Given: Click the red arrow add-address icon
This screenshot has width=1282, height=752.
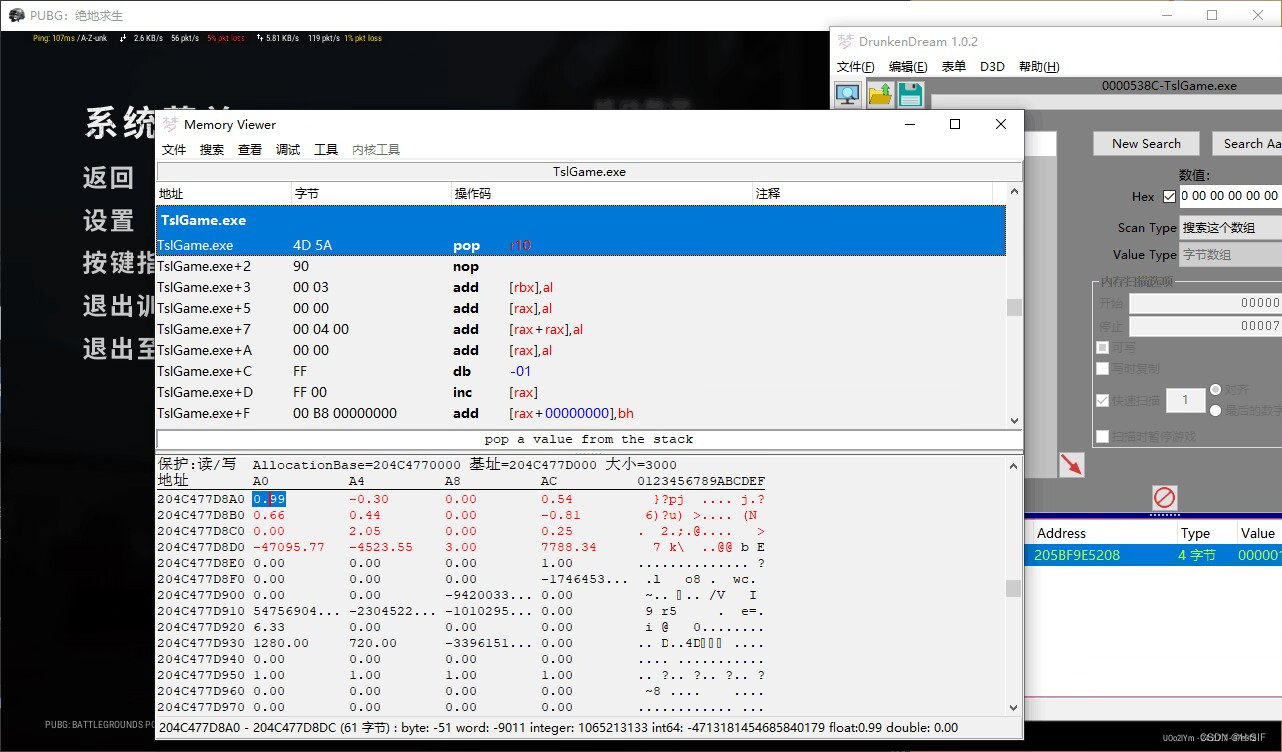Looking at the screenshot, I should pos(1072,464).
